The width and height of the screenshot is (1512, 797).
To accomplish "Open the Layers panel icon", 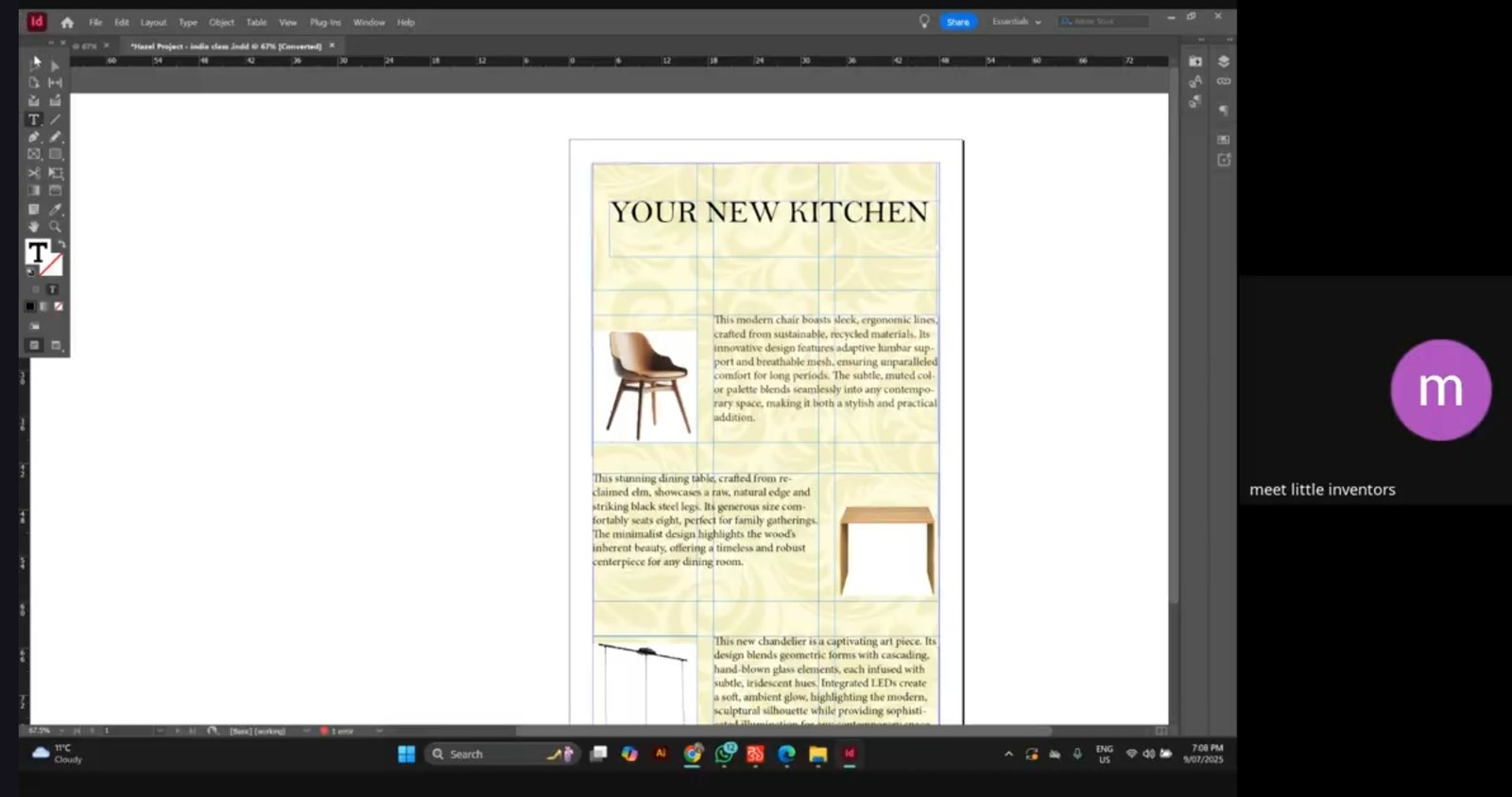I will coord(1224,61).
